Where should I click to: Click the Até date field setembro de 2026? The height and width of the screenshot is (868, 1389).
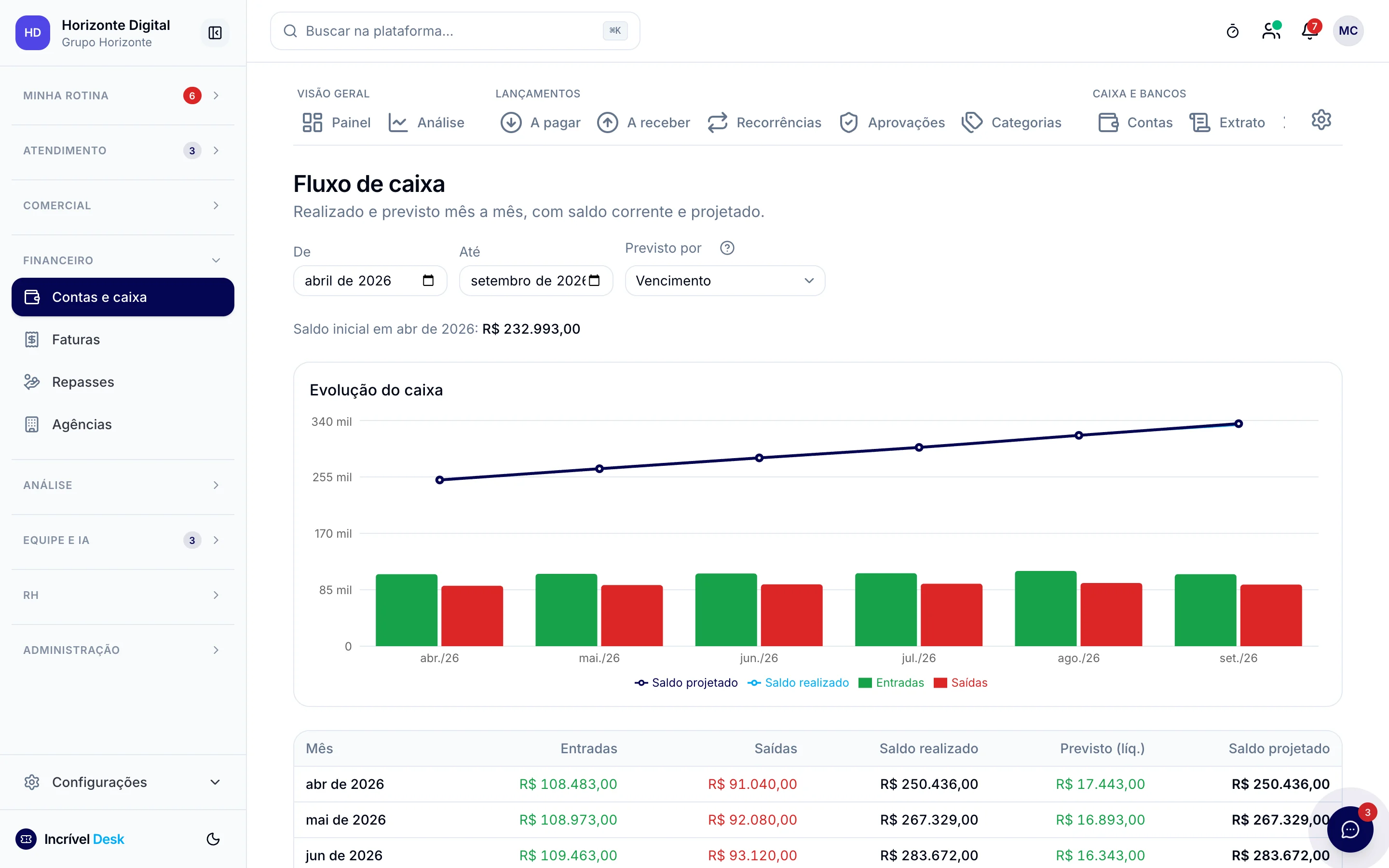click(535, 281)
